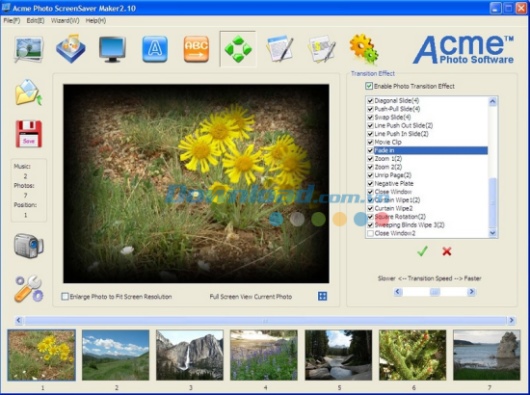Click the orange ABC scrolling text icon
This screenshot has width=530, height=395.
pyautogui.click(x=196, y=49)
